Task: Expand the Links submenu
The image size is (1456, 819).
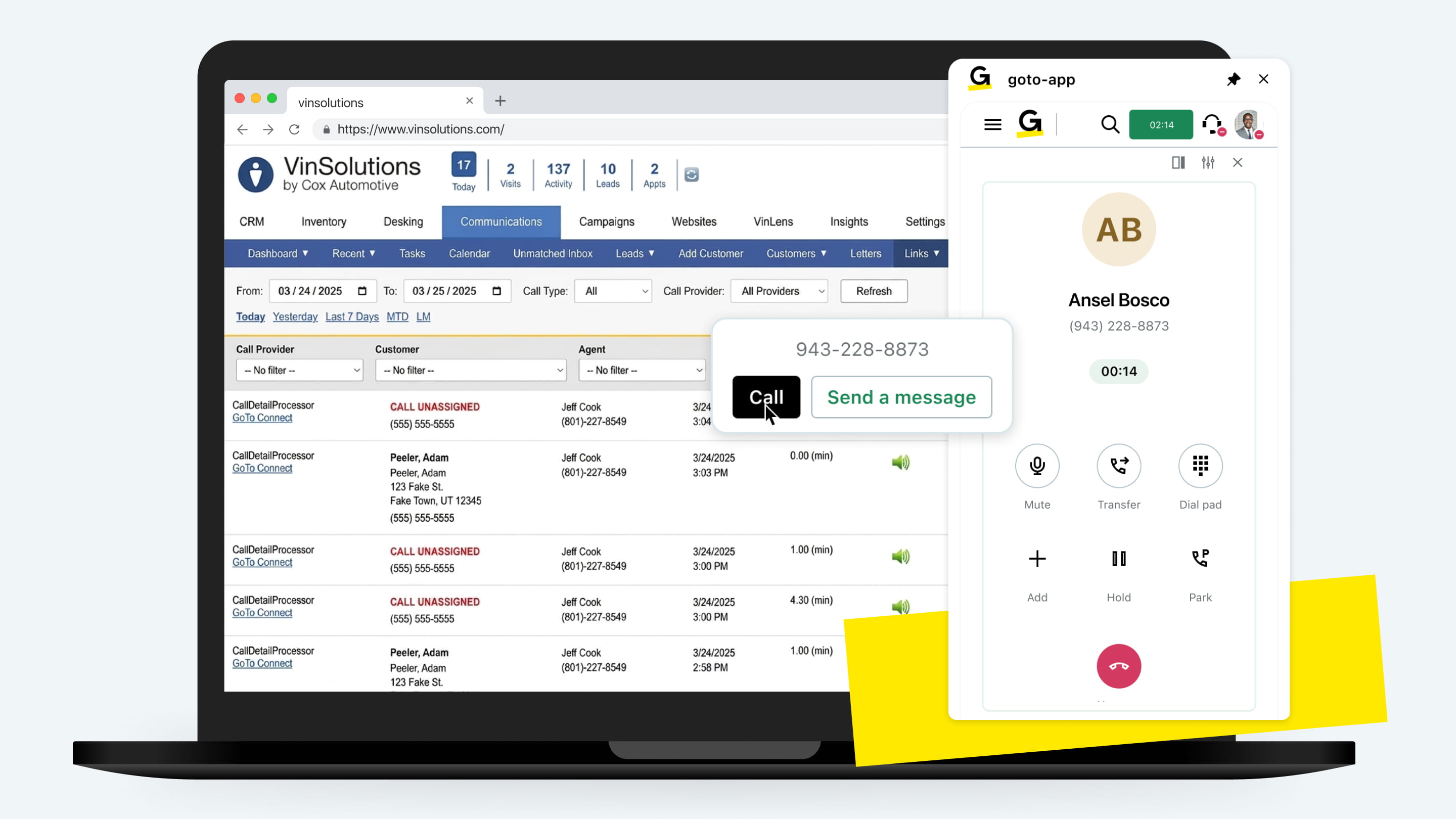Action: click(x=921, y=254)
